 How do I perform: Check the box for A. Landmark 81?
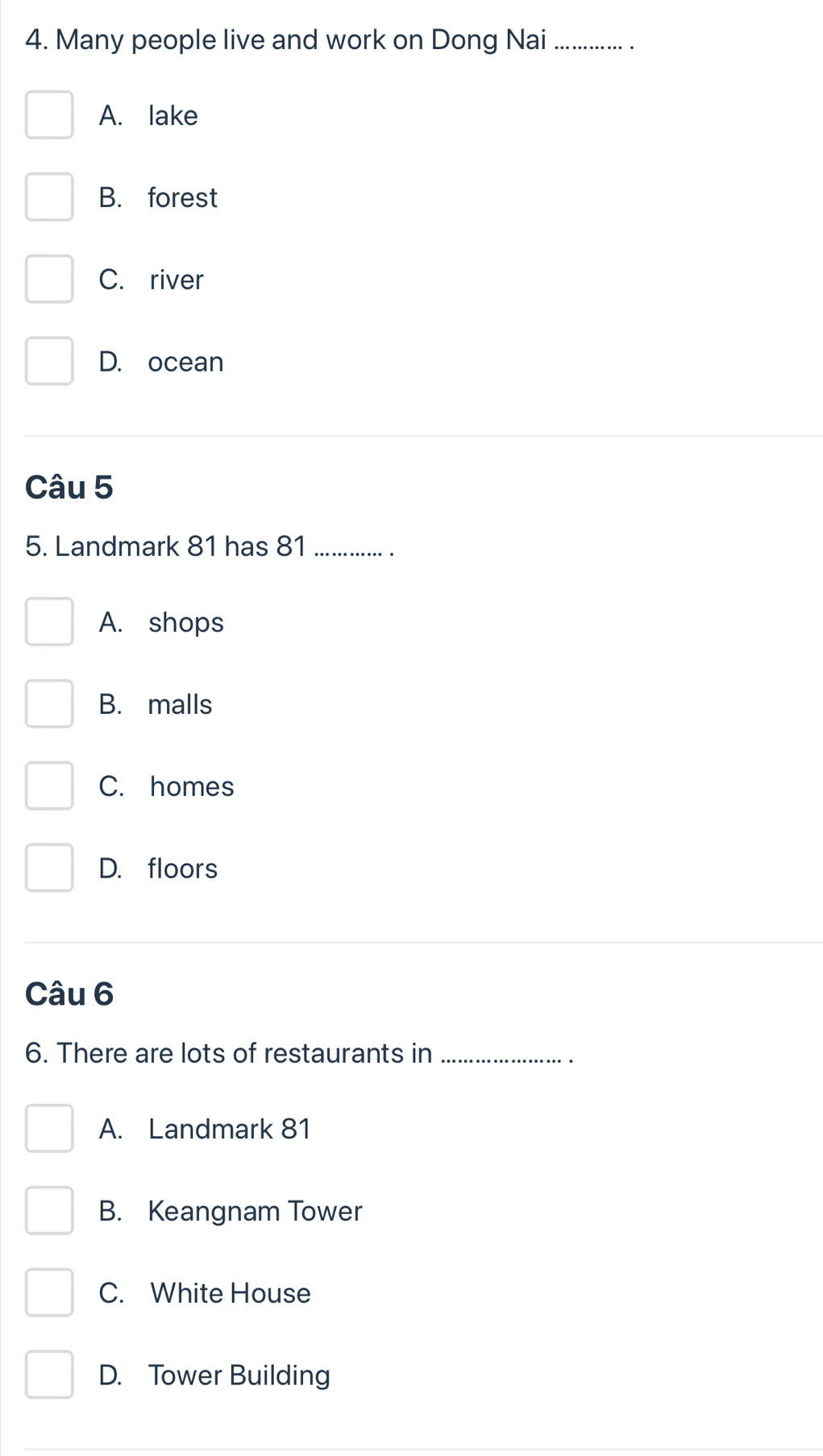[49, 1129]
